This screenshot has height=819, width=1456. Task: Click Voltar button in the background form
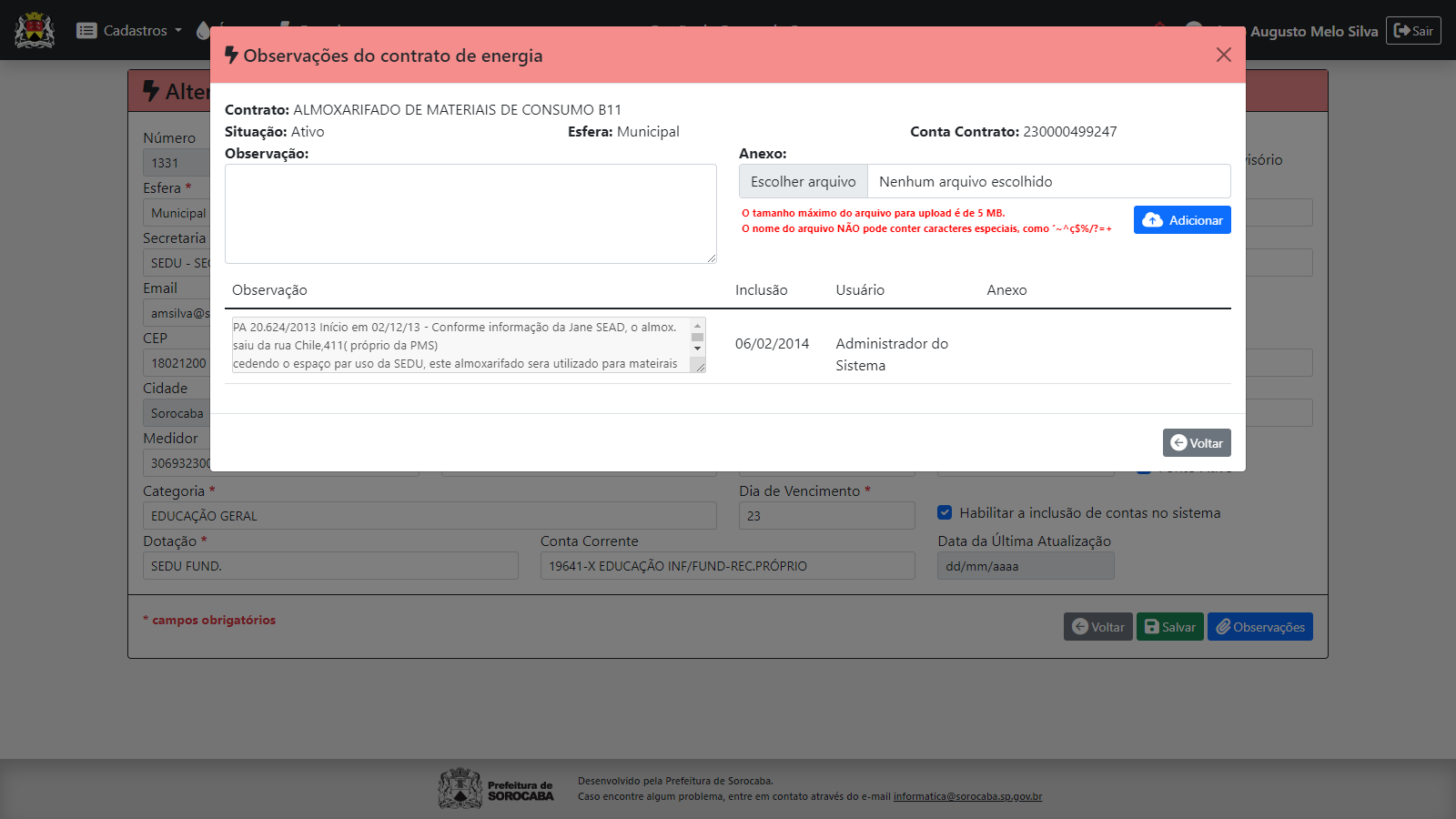coord(1098,627)
